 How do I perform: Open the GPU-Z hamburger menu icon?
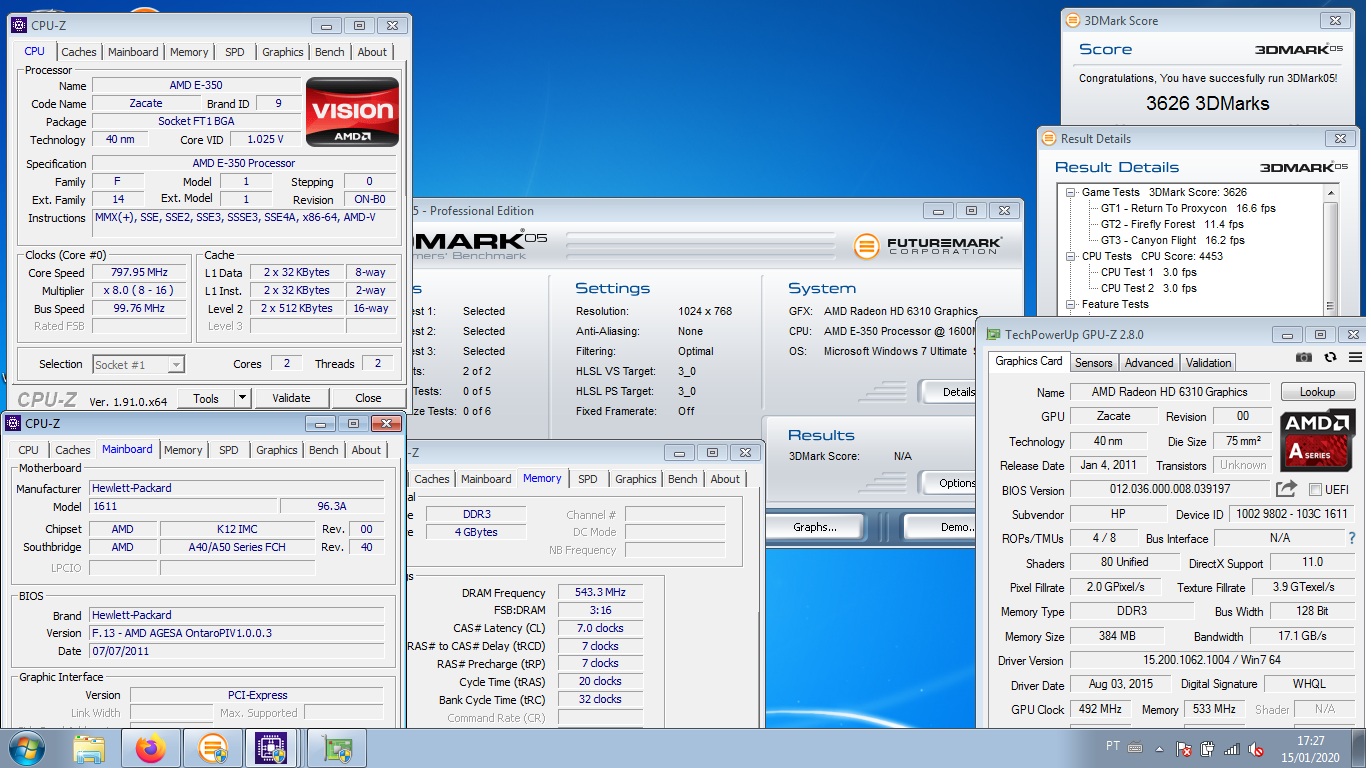tap(1355, 357)
